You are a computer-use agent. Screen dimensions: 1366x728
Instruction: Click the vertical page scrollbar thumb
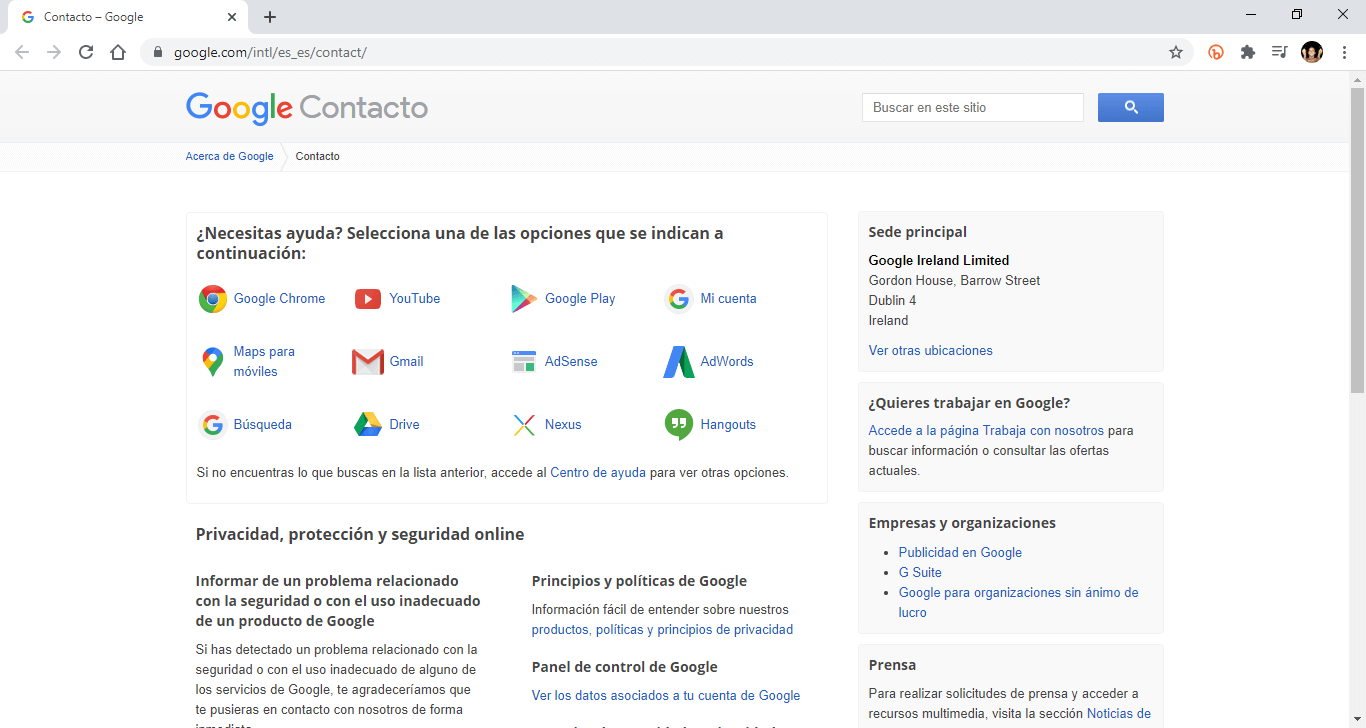1357,240
